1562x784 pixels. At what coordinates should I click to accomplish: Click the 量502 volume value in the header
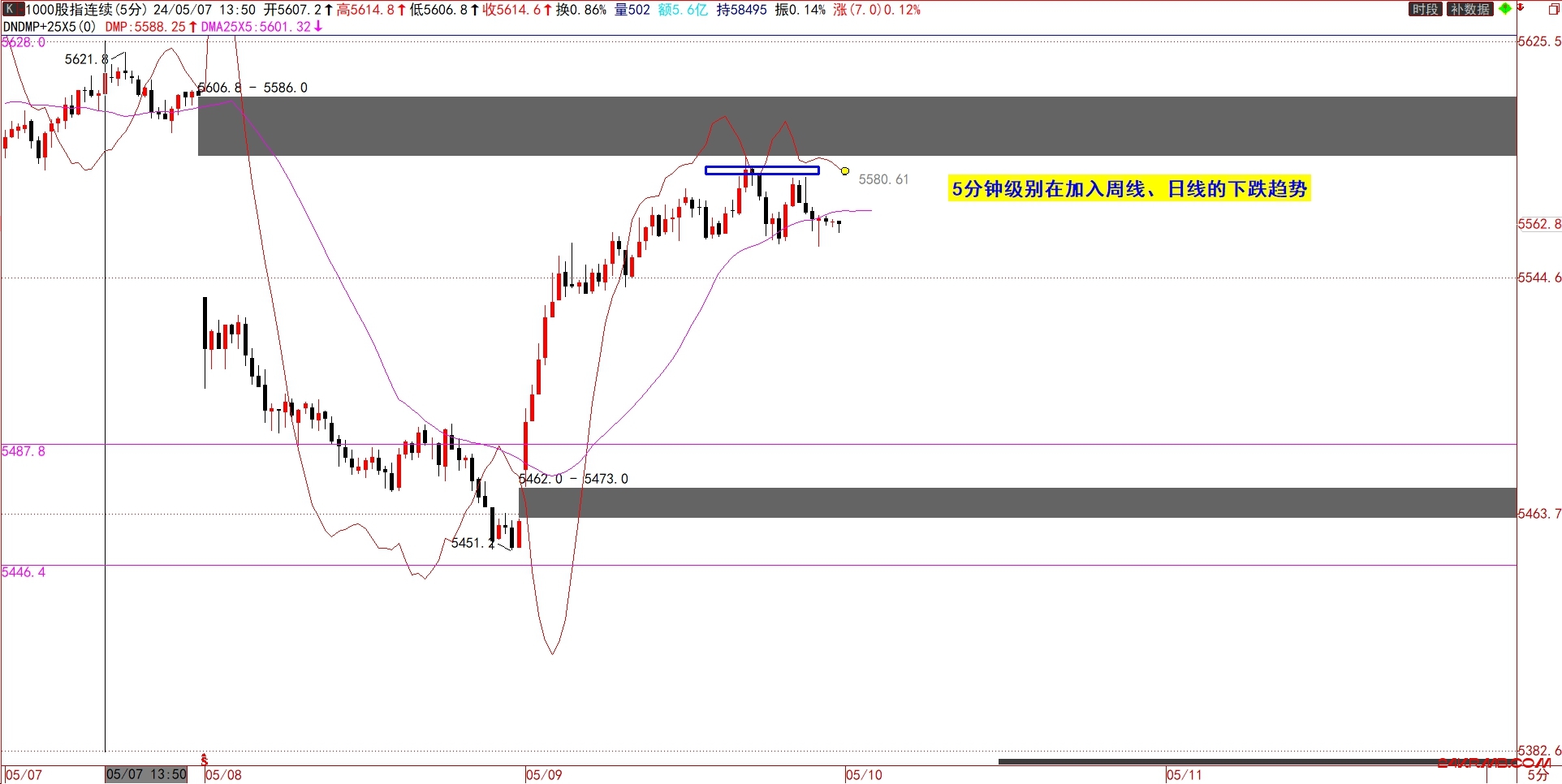click(632, 10)
